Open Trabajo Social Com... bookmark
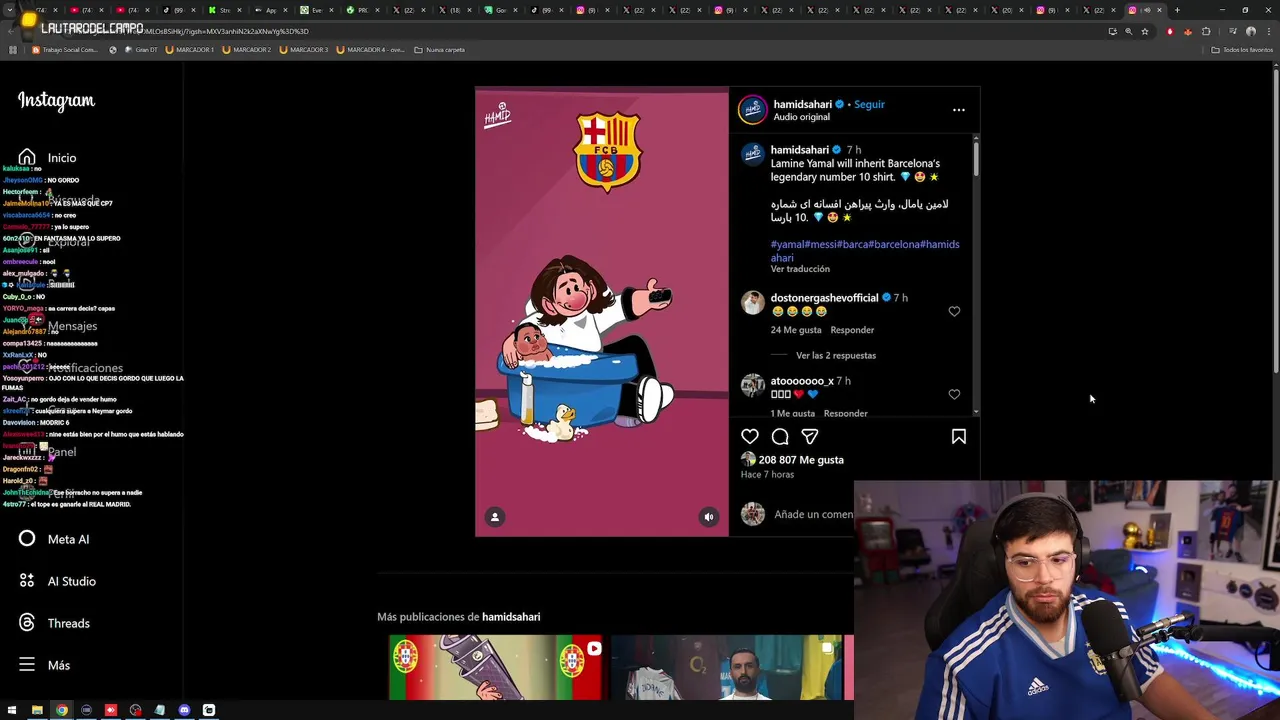The height and width of the screenshot is (720, 1280). [65, 50]
